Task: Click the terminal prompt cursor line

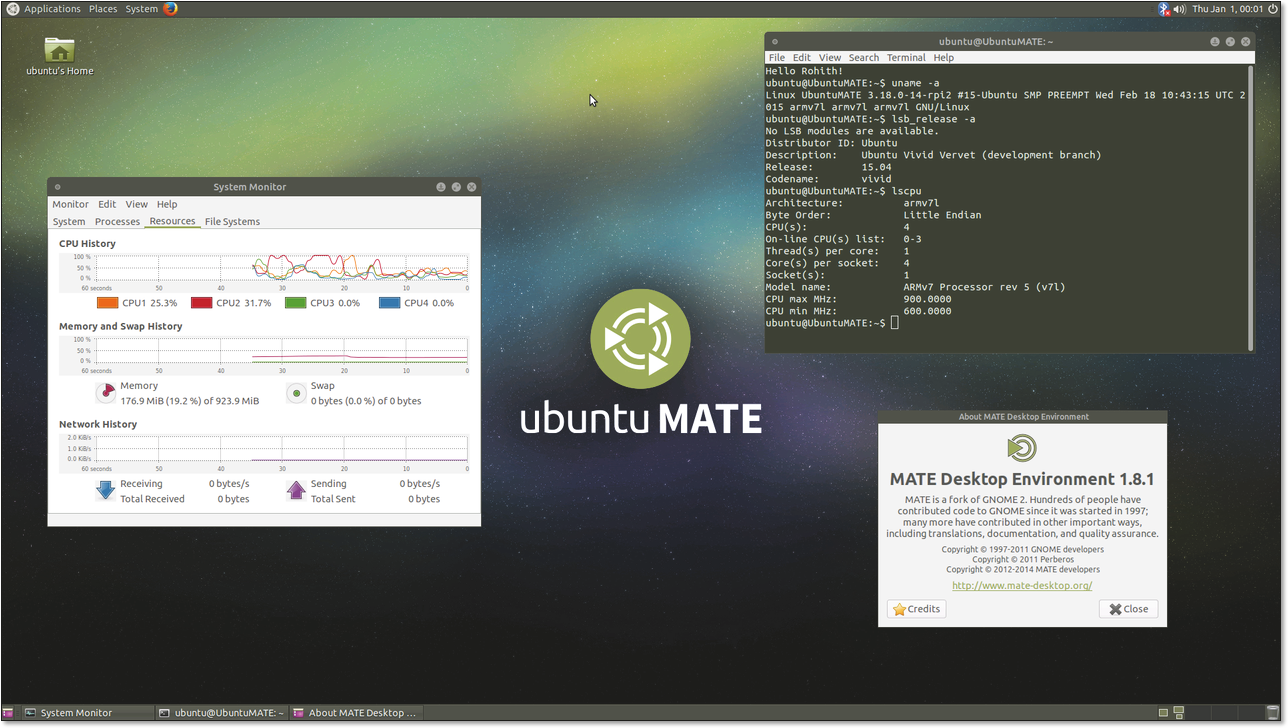Action: (832, 323)
